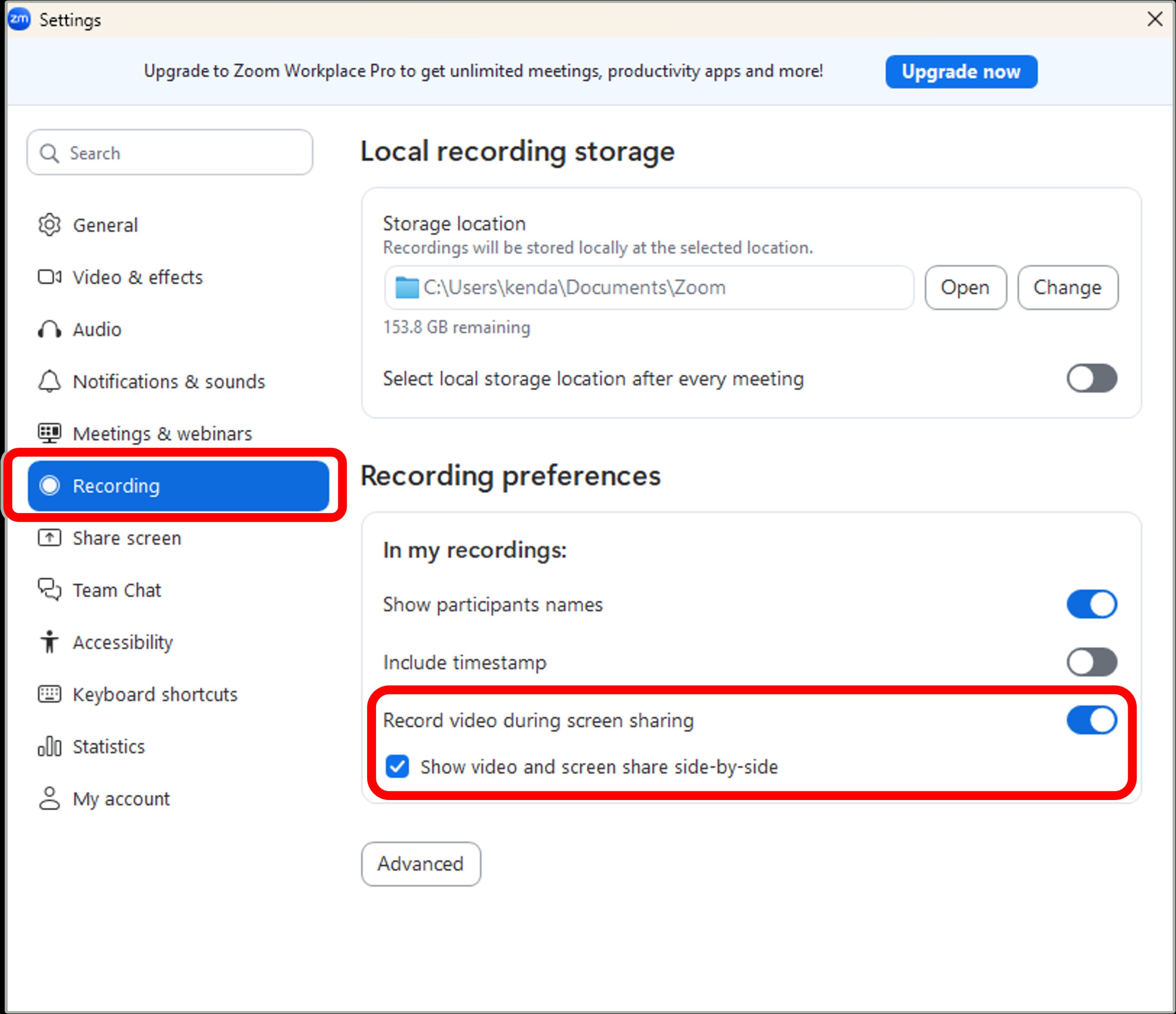Click the Video & effects camera icon
This screenshot has width=1176, height=1014.
click(x=49, y=278)
